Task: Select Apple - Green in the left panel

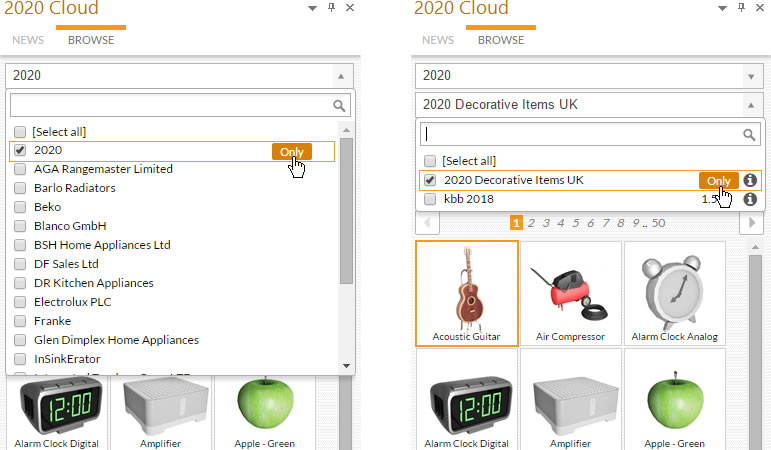Action: point(265,413)
